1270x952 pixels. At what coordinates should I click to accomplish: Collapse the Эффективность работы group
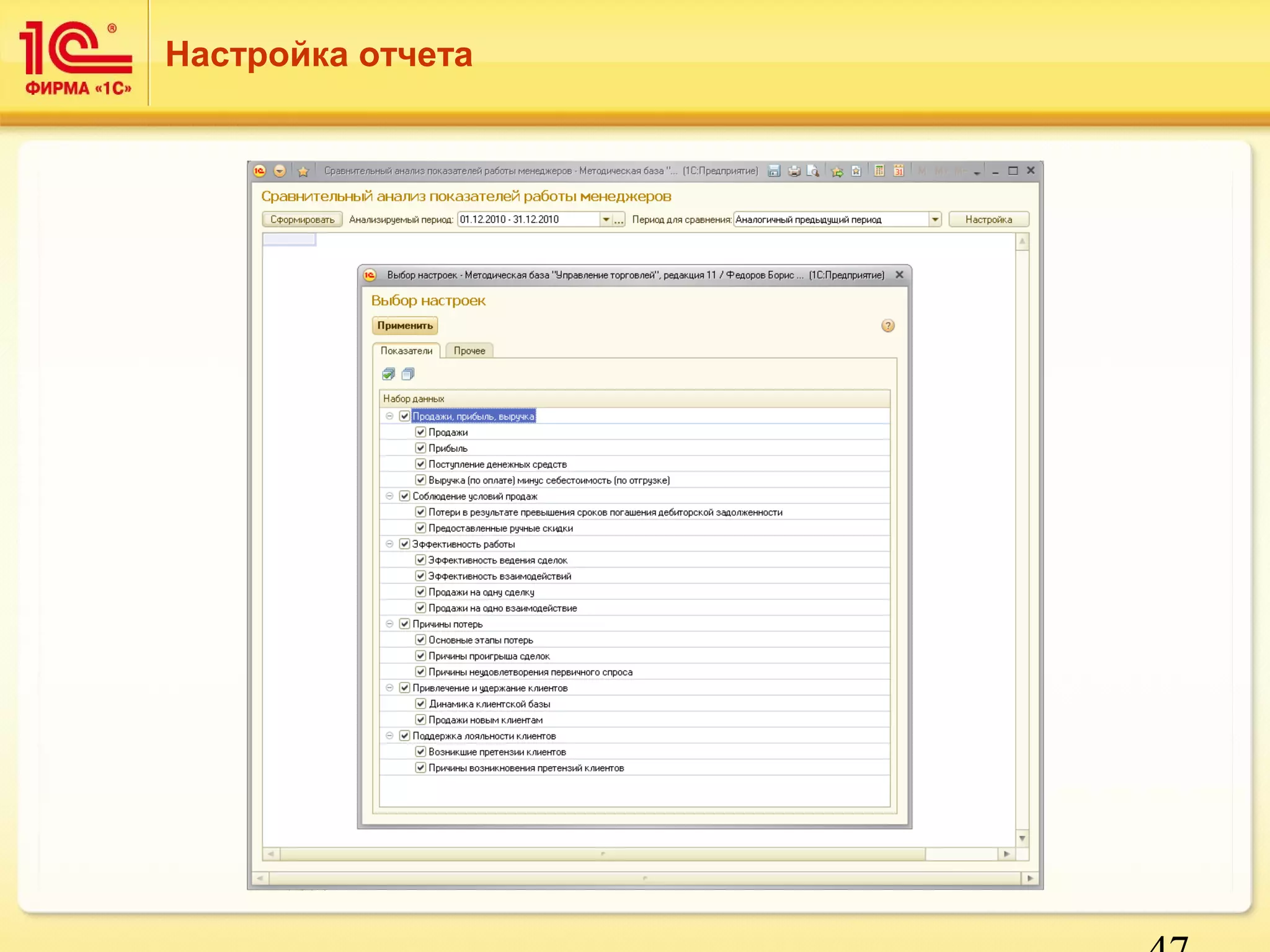(389, 544)
